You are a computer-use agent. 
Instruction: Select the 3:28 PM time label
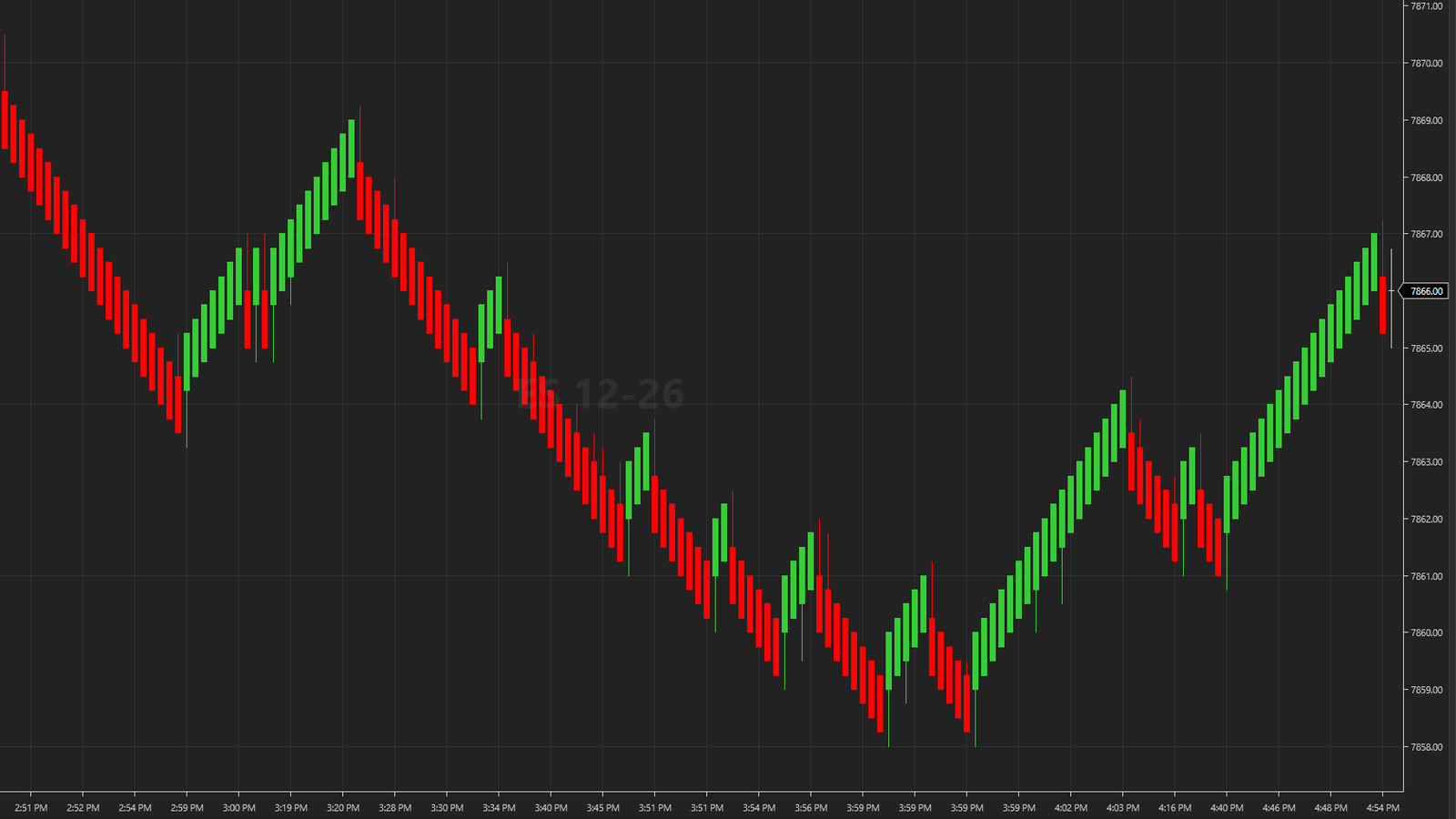coord(395,808)
